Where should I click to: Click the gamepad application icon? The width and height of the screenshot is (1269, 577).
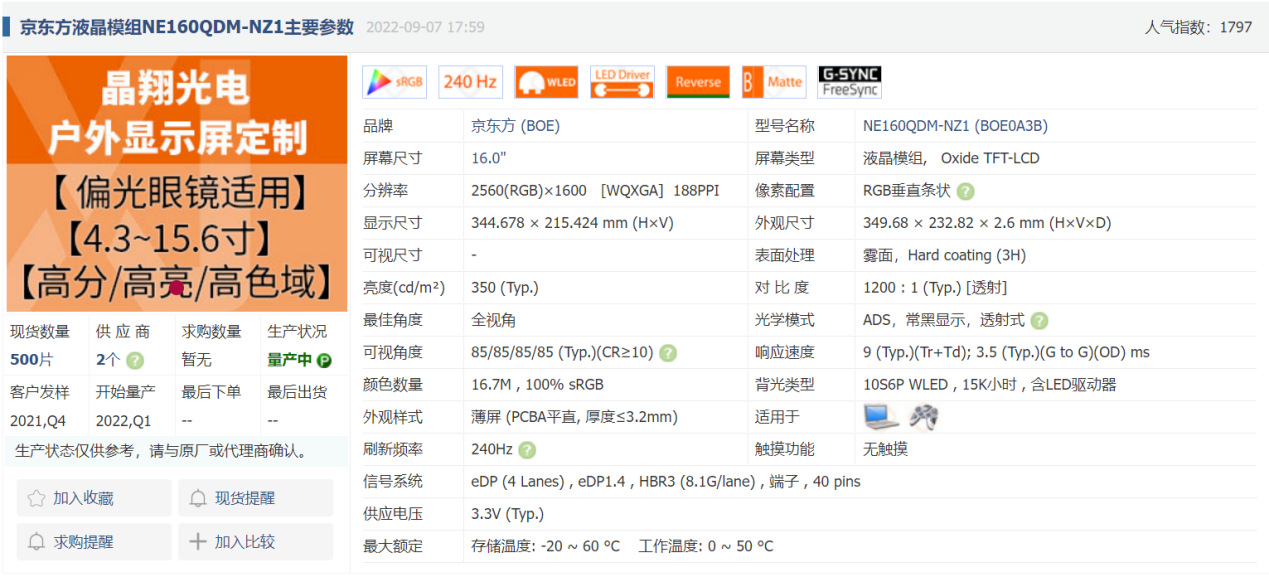pos(923,417)
